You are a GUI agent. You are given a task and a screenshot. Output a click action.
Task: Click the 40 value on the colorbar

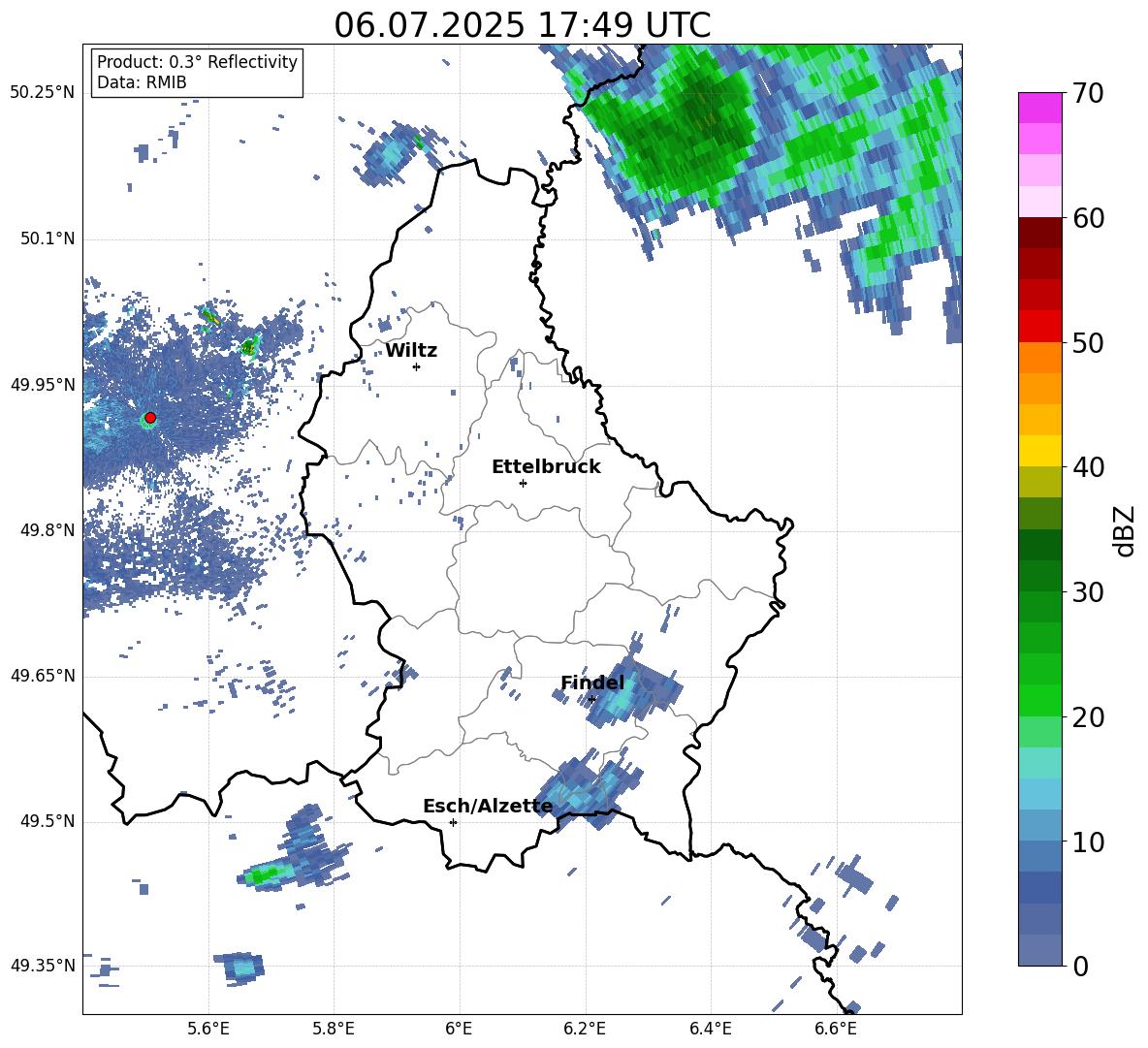pyautogui.click(x=1089, y=467)
